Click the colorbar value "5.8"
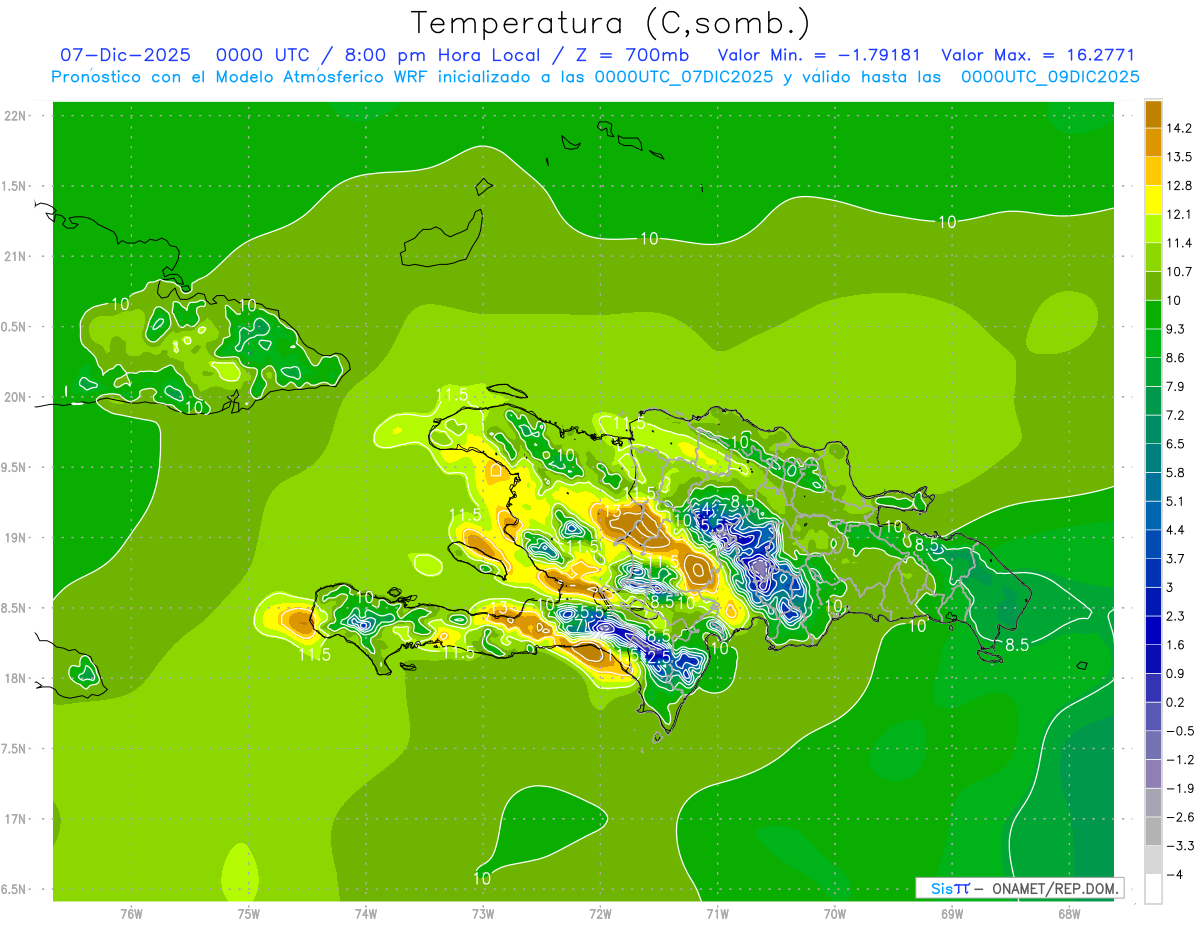 (1176, 473)
